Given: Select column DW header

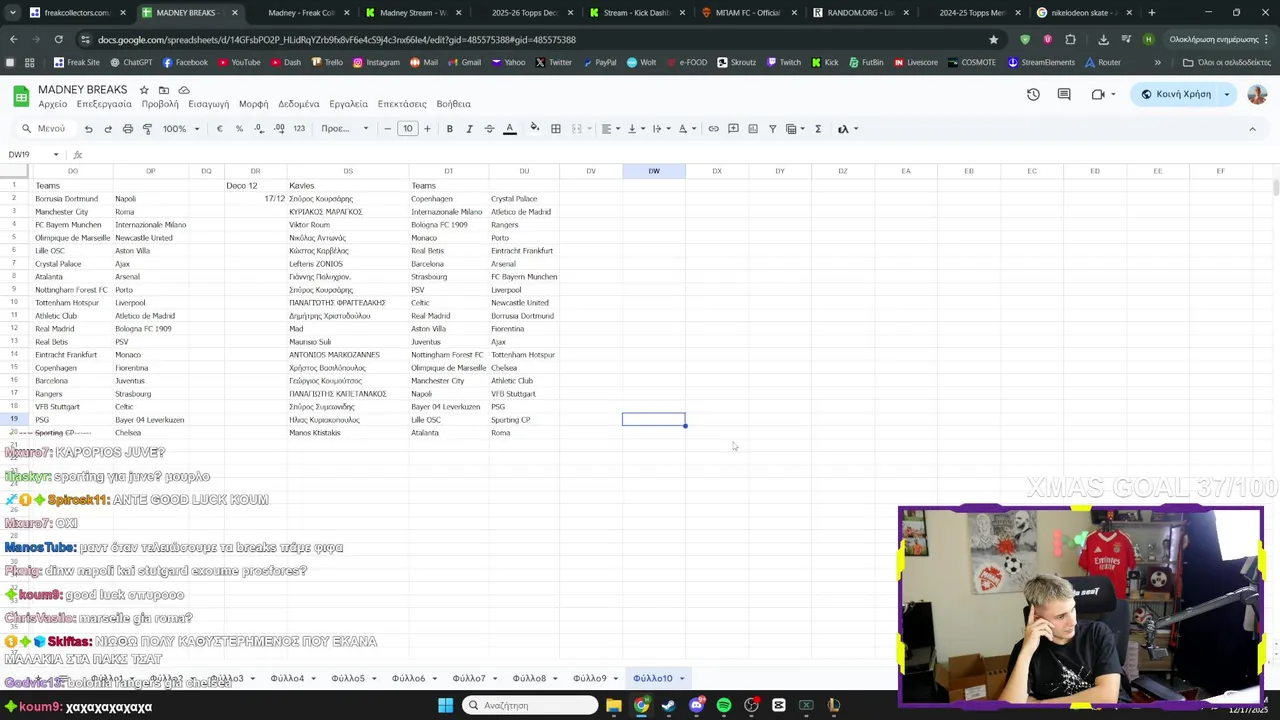Looking at the screenshot, I should (654, 171).
